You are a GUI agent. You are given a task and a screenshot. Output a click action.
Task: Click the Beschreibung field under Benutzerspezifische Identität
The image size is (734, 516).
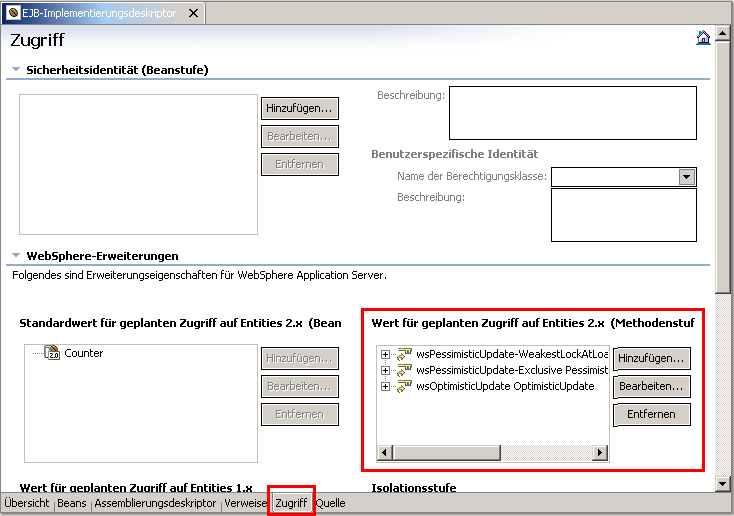point(624,215)
